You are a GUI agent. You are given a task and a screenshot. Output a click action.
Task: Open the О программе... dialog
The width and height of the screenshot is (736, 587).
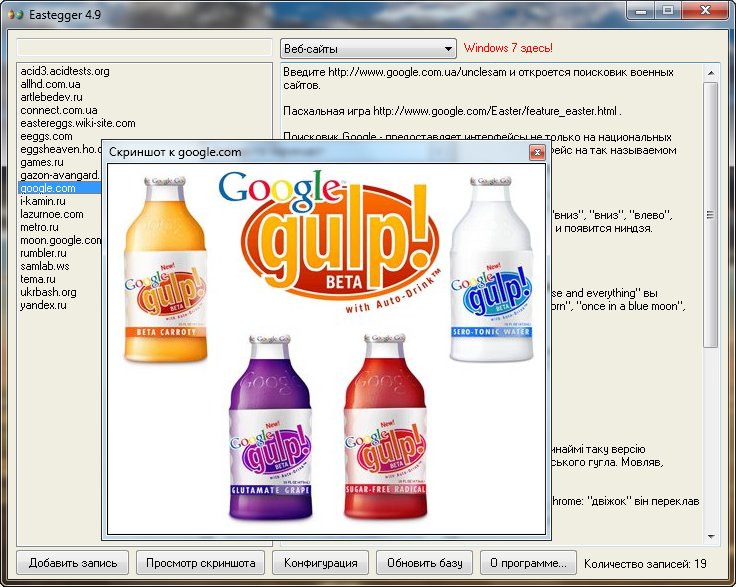click(x=528, y=563)
